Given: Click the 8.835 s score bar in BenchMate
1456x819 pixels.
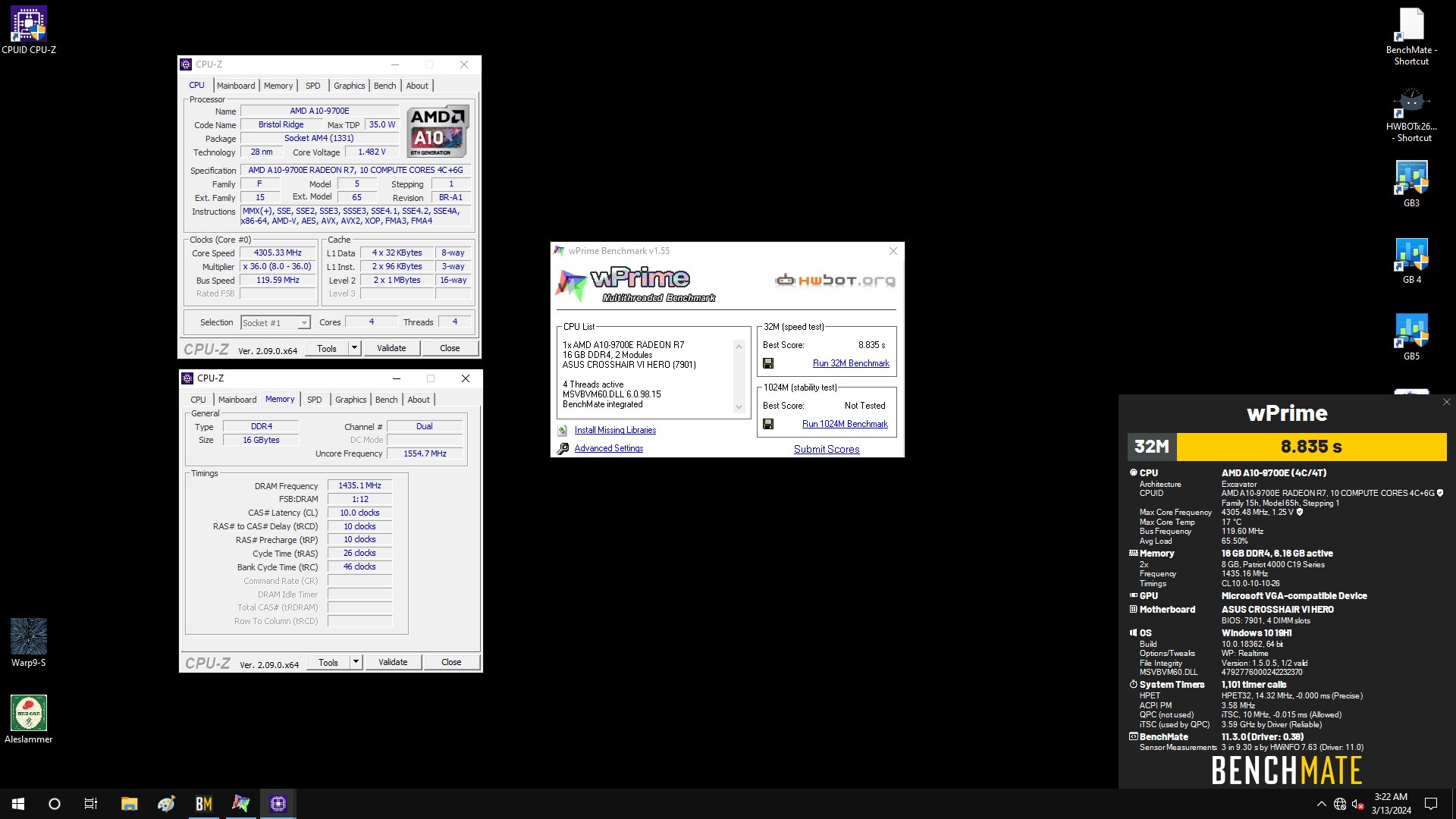Looking at the screenshot, I should pos(1311,447).
